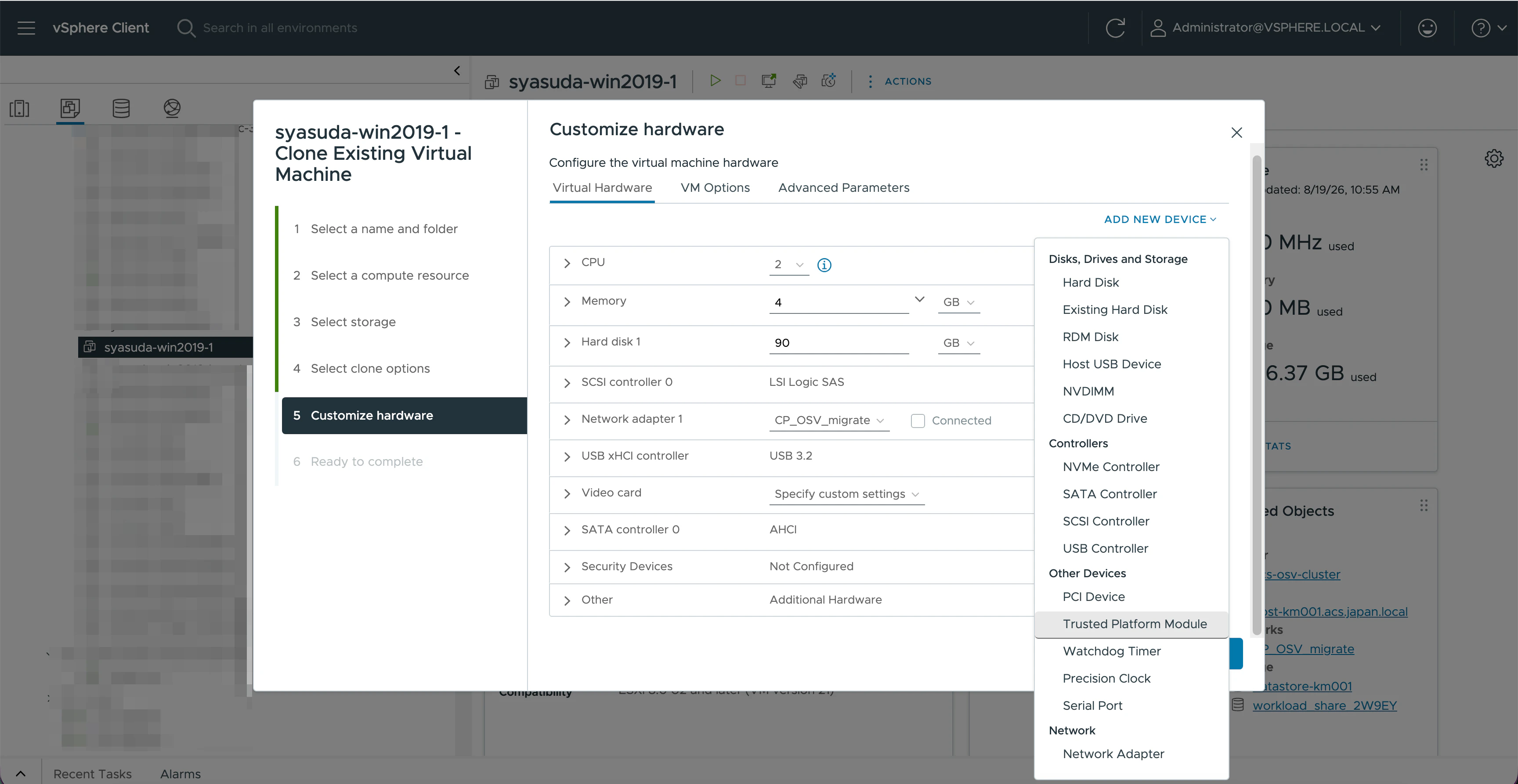Select NVMe Controller from device menu
Screen dimensions: 1518x784
point(1131,467)
